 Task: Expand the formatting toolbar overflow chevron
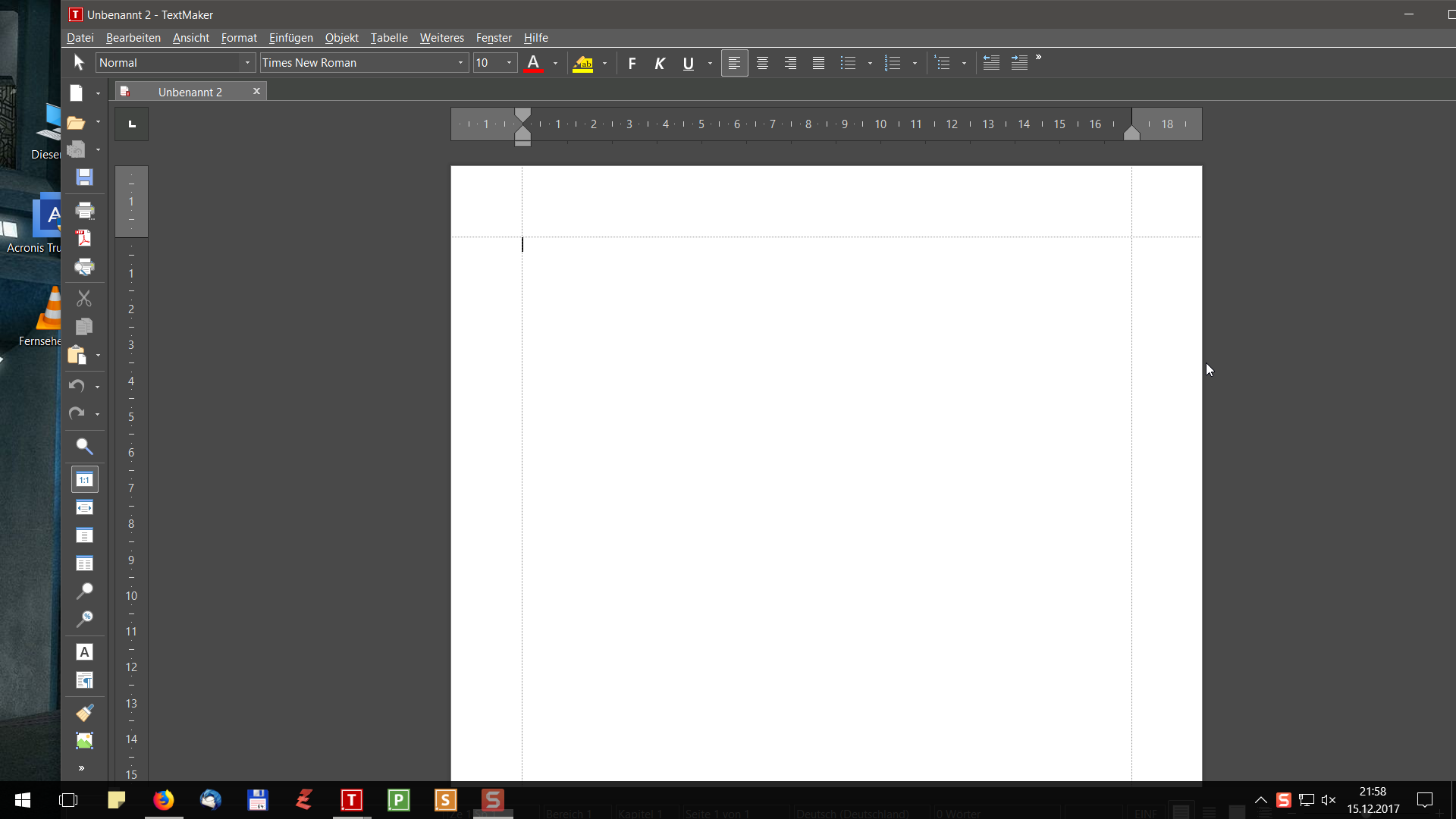tap(1039, 58)
